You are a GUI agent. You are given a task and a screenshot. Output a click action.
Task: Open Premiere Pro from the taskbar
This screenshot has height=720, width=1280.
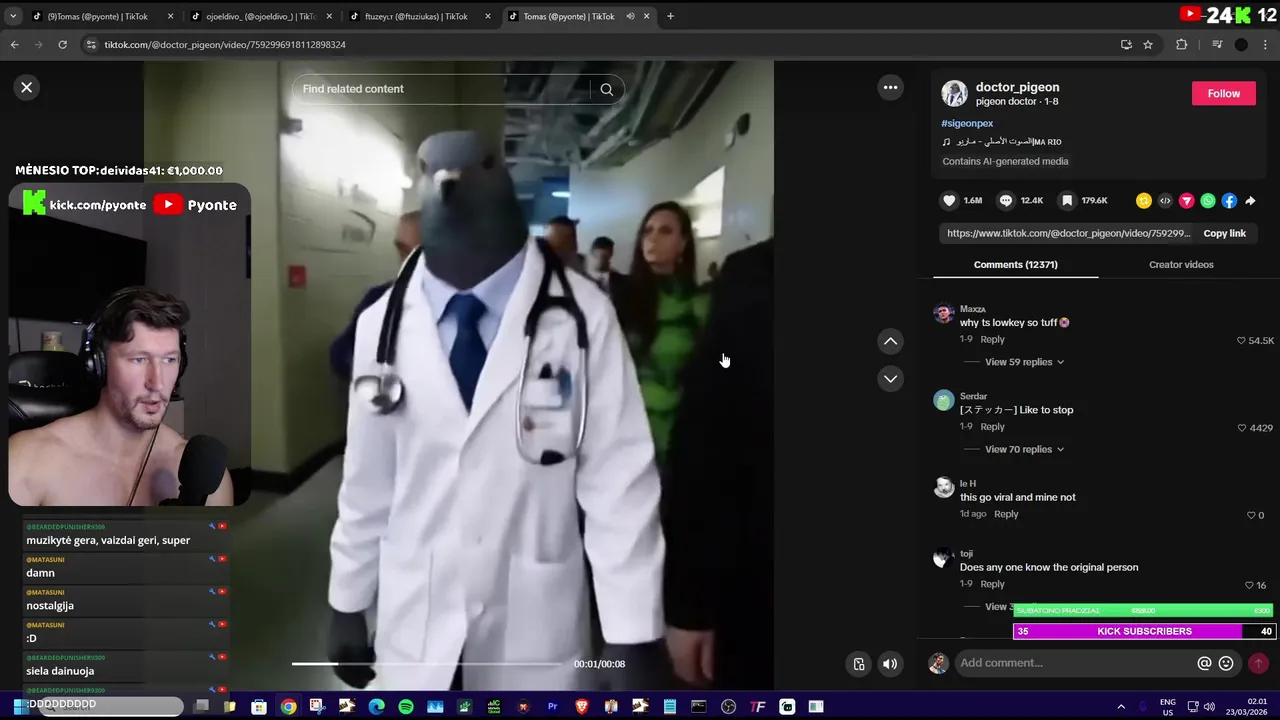click(552, 707)
